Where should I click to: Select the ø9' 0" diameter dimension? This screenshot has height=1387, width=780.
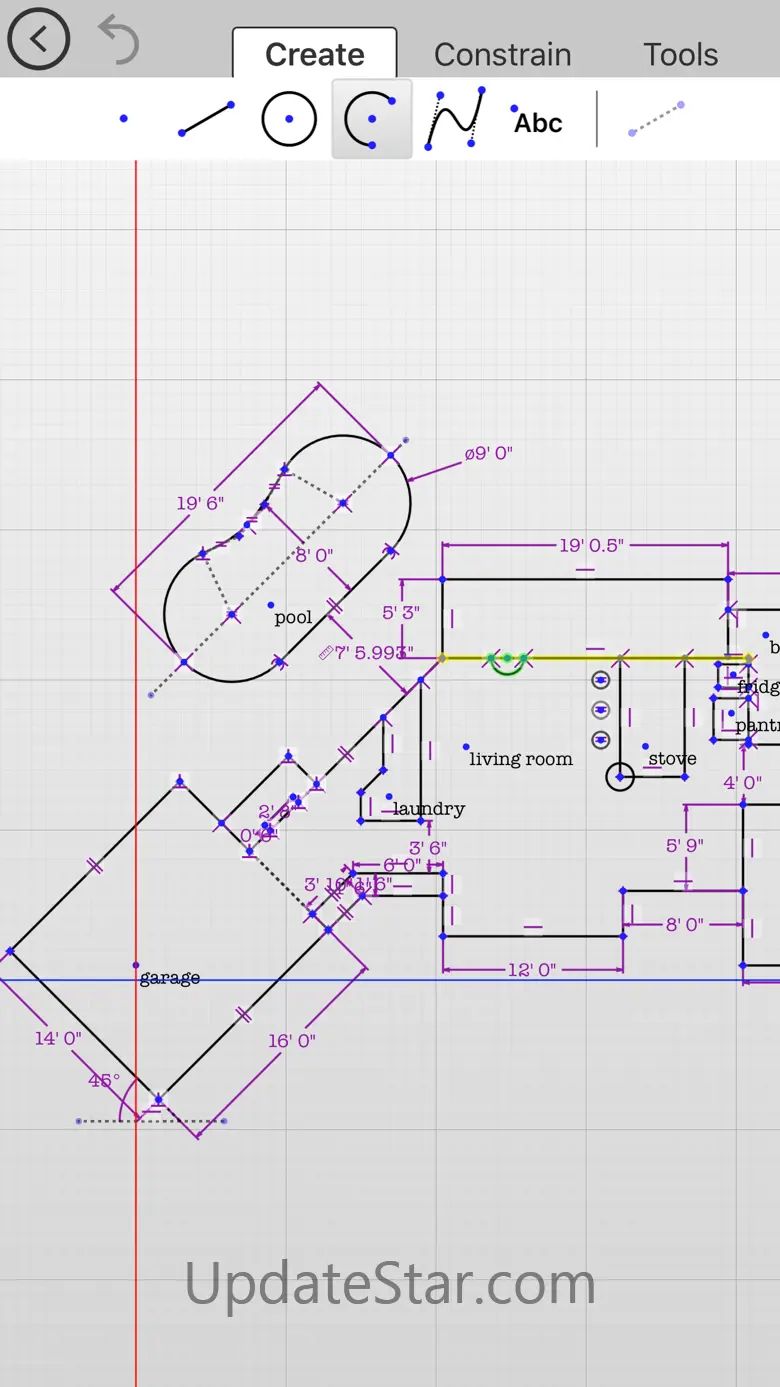tap(488, 453)
